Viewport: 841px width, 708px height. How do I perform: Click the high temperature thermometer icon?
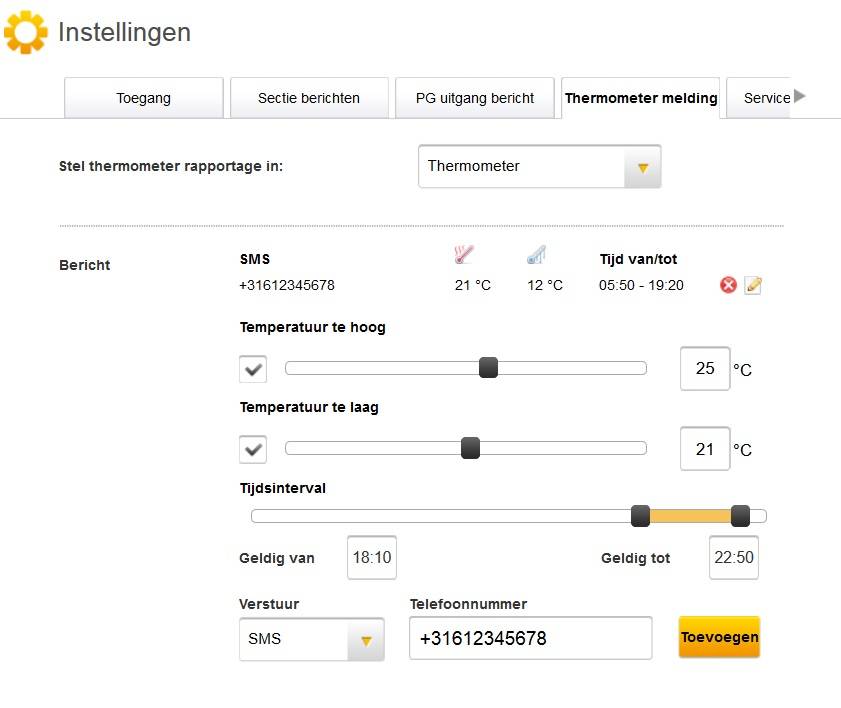pos(463,256)
